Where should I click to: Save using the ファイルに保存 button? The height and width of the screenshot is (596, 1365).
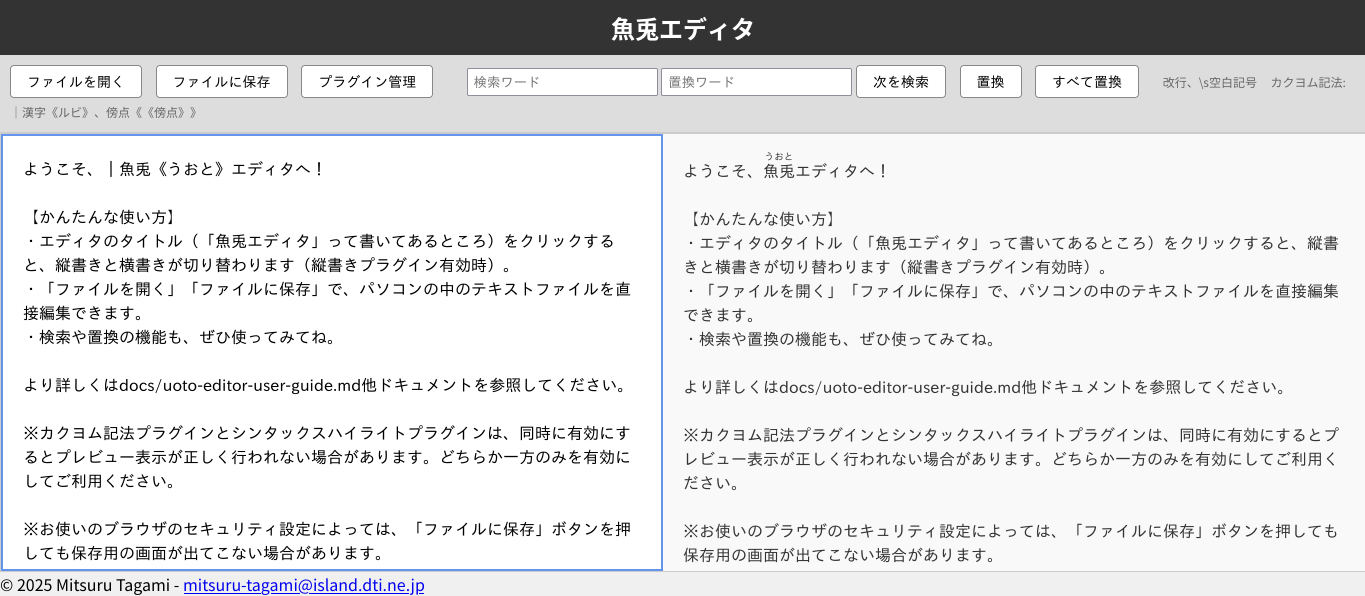click(x=221, y=82)
